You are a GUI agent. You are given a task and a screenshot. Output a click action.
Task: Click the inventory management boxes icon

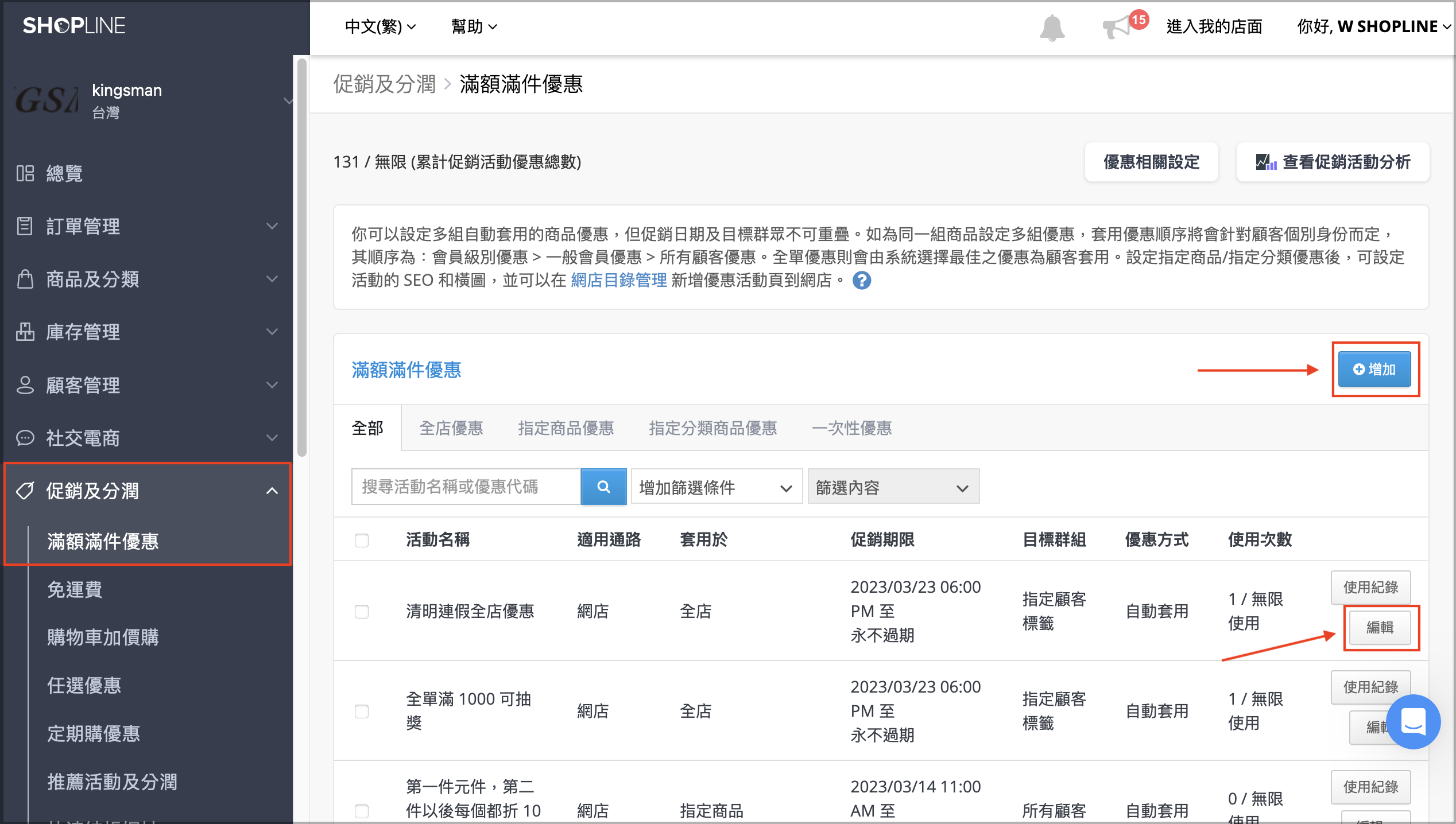click(x=25, y=332)
